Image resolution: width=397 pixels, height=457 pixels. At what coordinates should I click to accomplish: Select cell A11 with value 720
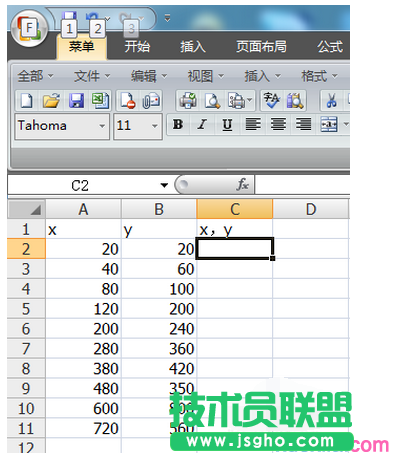[83, 428]
